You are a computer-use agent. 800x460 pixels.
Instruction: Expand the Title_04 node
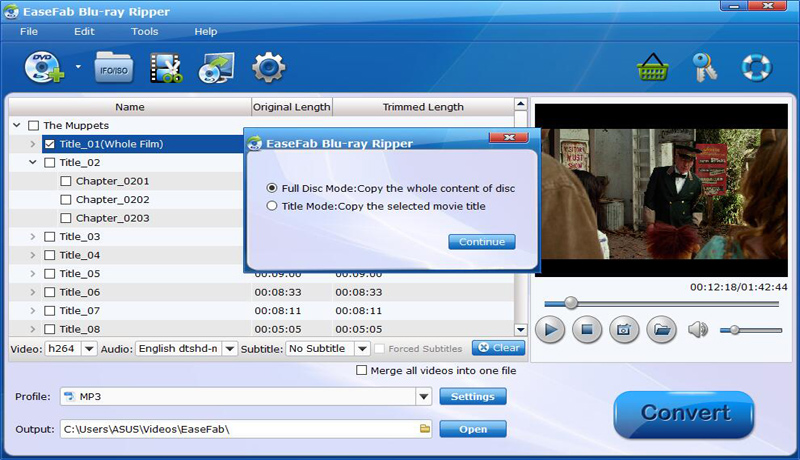(x=33, y=255)
